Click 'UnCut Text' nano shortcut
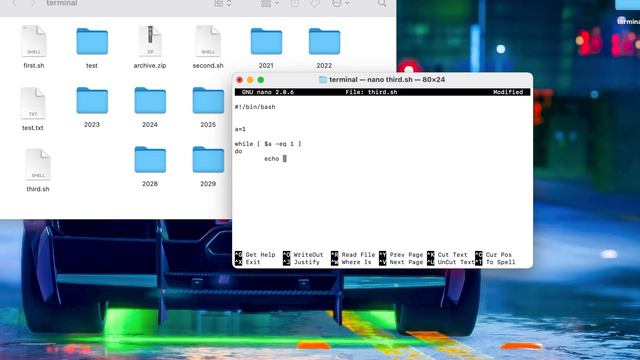This screenshot has height=360, width=640. coord(456,262)
